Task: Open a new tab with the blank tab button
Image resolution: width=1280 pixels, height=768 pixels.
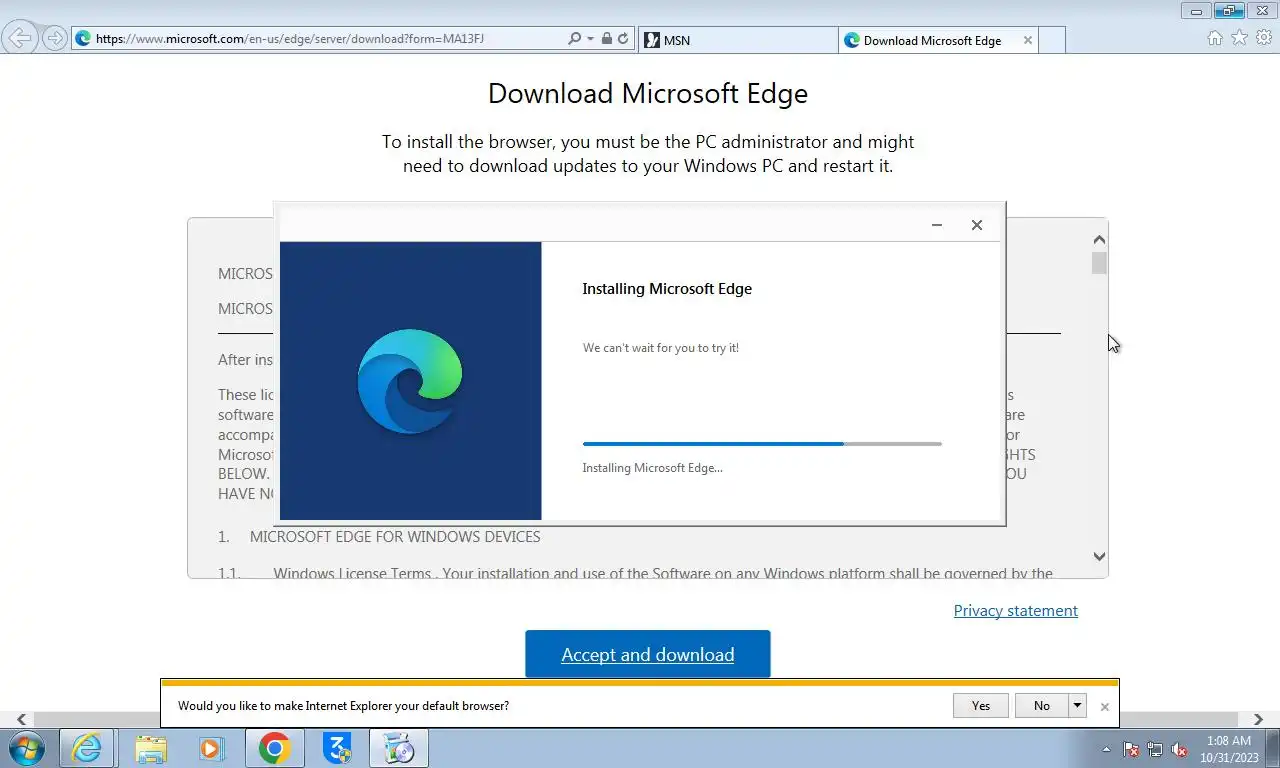Action: [1052, 40]
